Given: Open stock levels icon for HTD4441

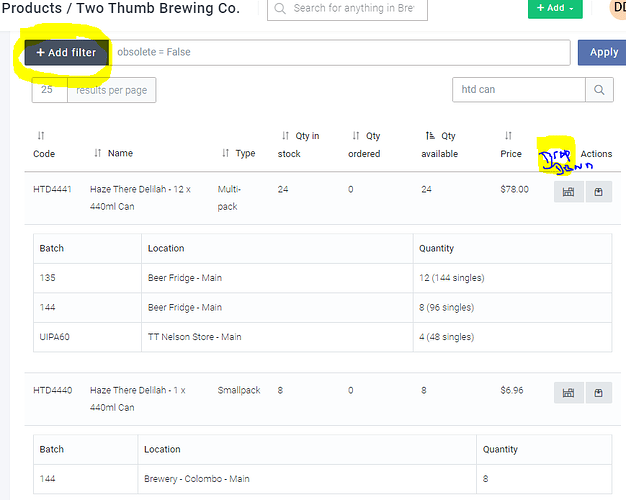Looking at the screenshot, I should tap(569, 192).
